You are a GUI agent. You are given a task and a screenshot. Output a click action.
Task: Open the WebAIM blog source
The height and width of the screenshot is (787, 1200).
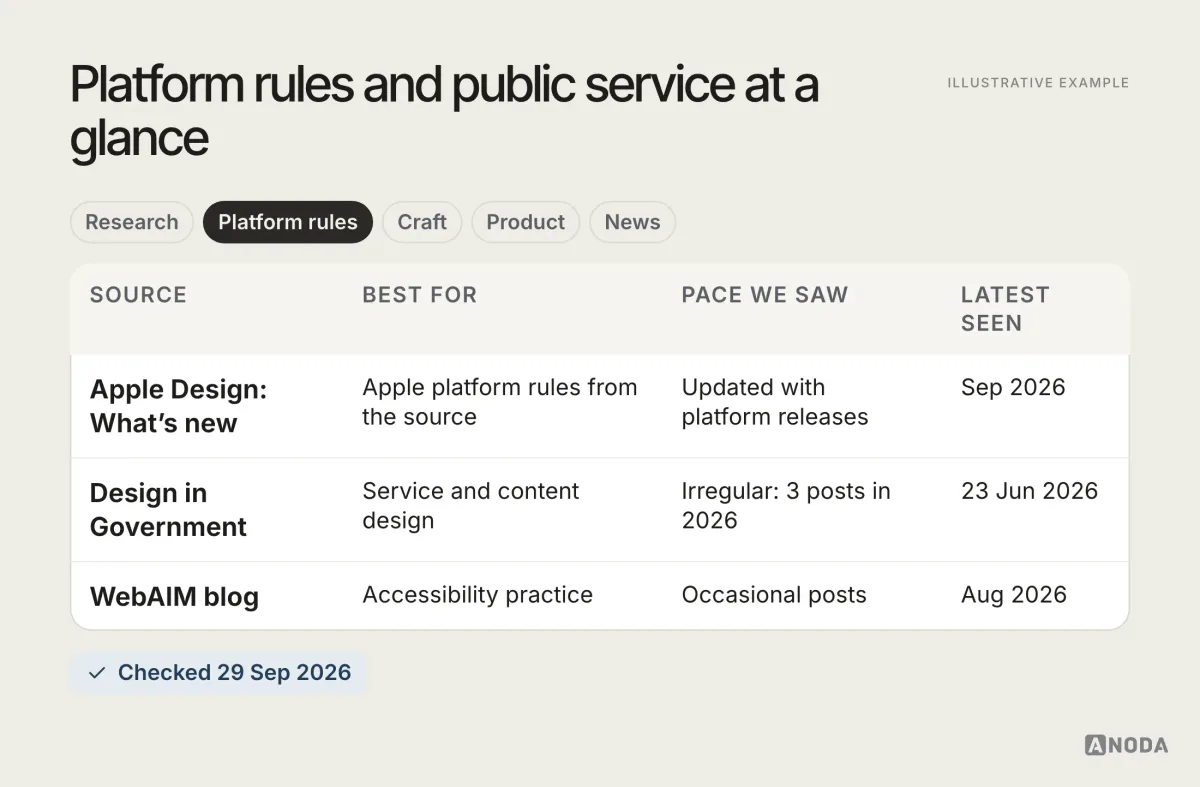click(x=174, y=597)
